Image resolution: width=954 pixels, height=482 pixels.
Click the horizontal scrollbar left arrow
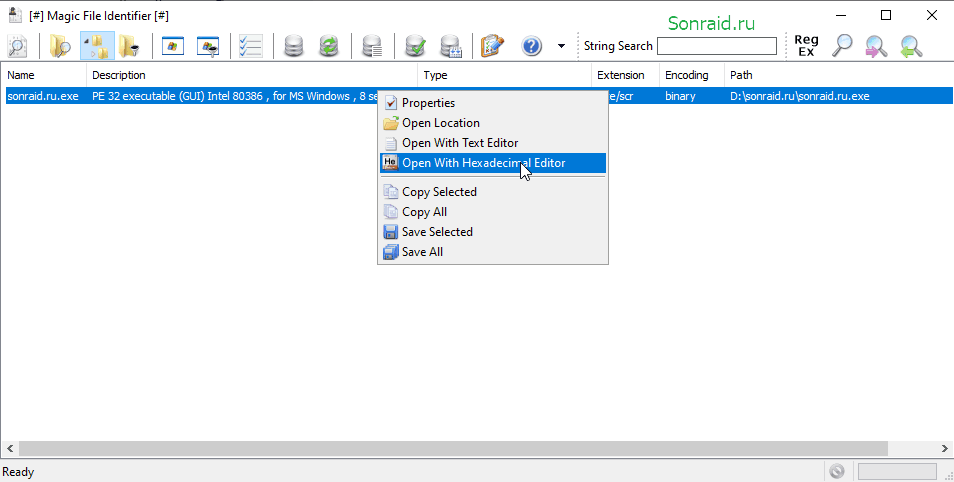(10, 449)
